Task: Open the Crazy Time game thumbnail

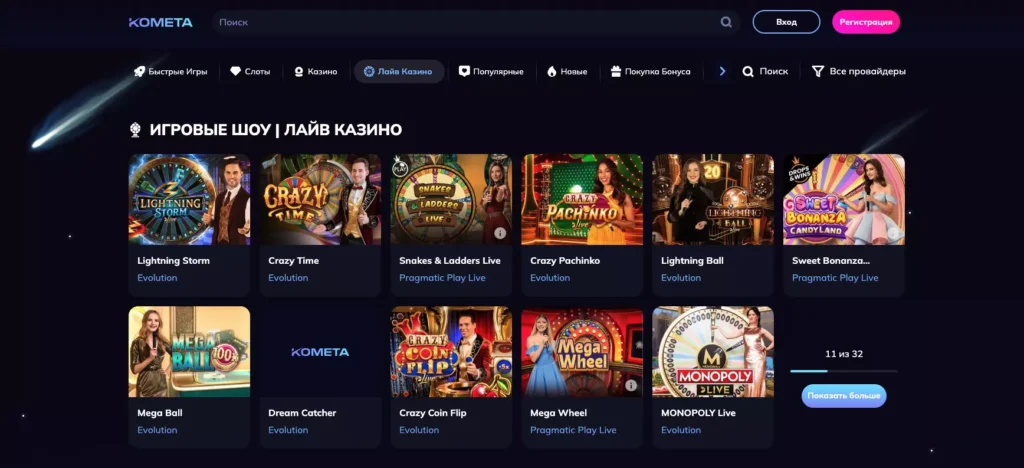Action: 320,199
